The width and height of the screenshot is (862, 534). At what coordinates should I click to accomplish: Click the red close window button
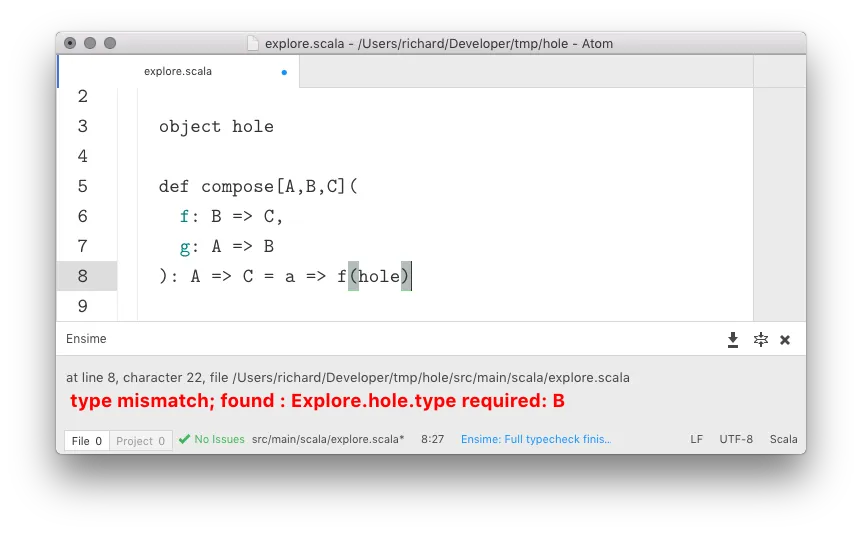click(x=70, y=43)
